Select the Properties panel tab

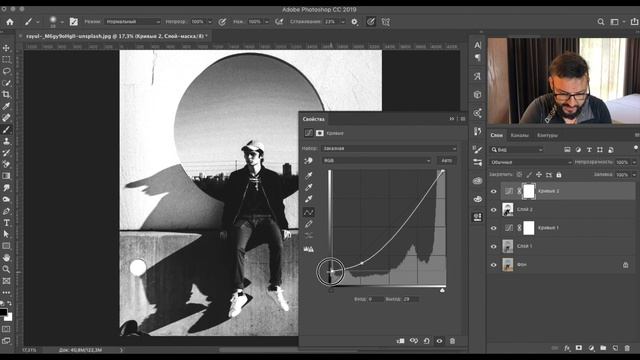pos(313,119)
